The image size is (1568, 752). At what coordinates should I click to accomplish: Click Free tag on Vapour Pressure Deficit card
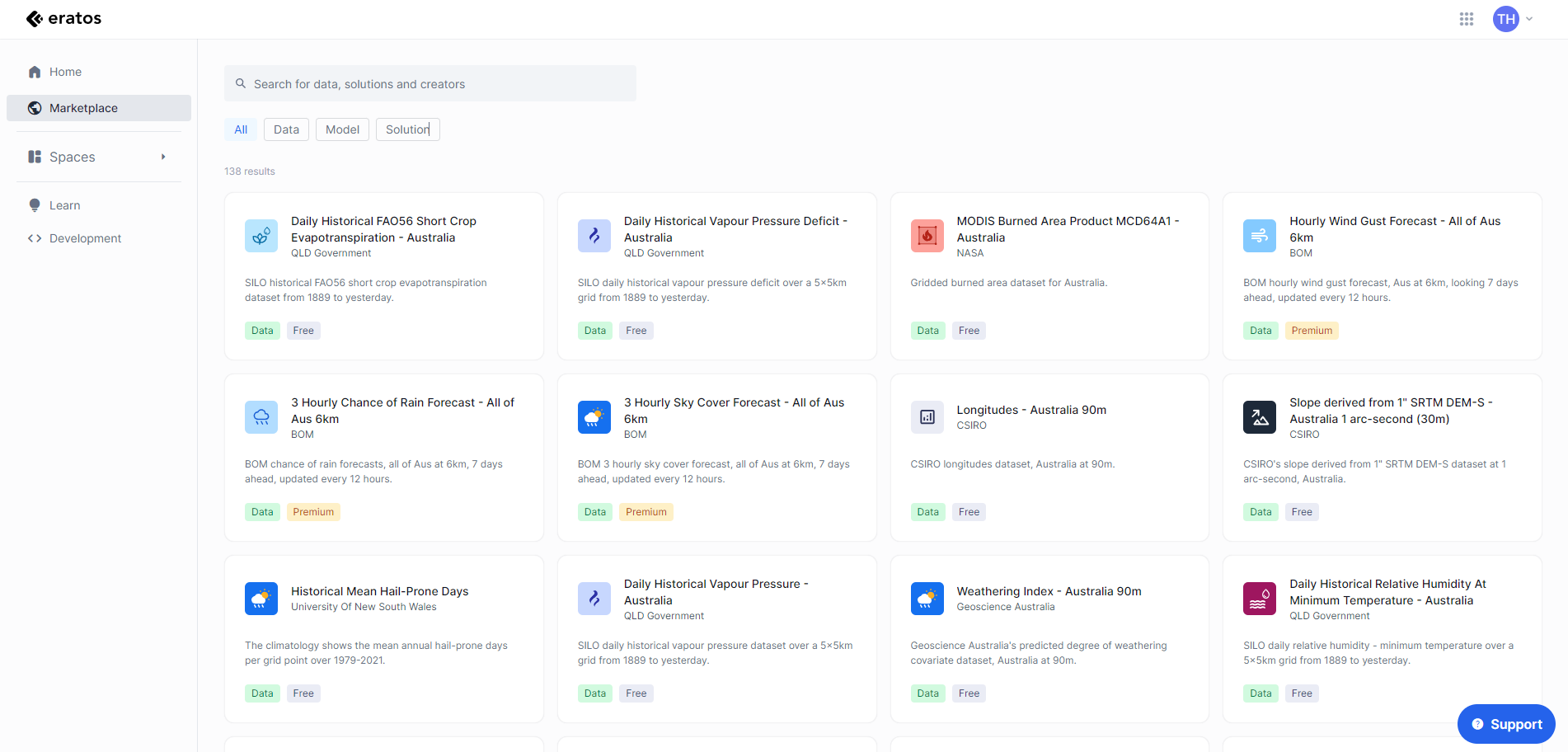(636, 331)
